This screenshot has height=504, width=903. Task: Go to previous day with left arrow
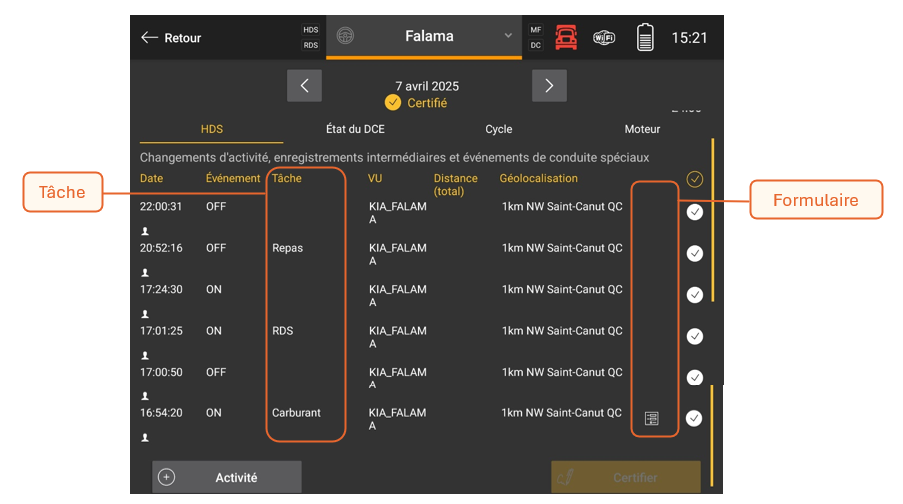[x=304, y=86]
